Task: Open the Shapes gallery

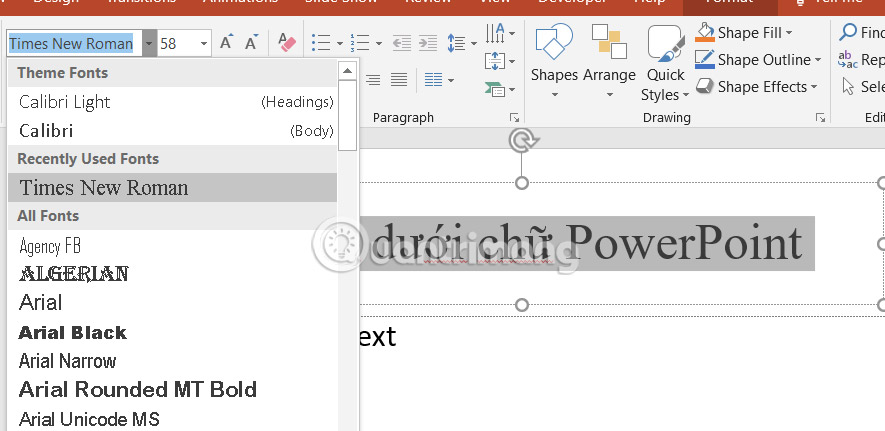Action: point(554,61)
